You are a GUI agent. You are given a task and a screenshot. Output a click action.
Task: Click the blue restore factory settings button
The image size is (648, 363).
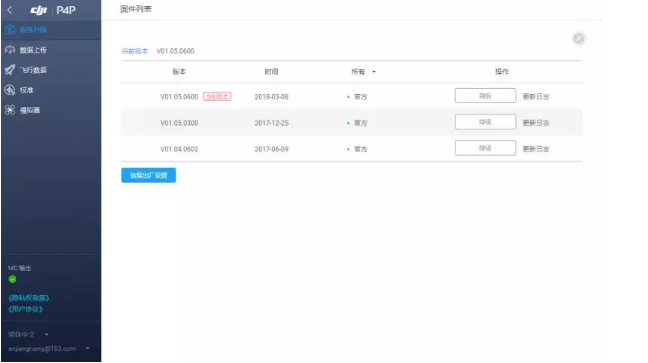point(148,175)
